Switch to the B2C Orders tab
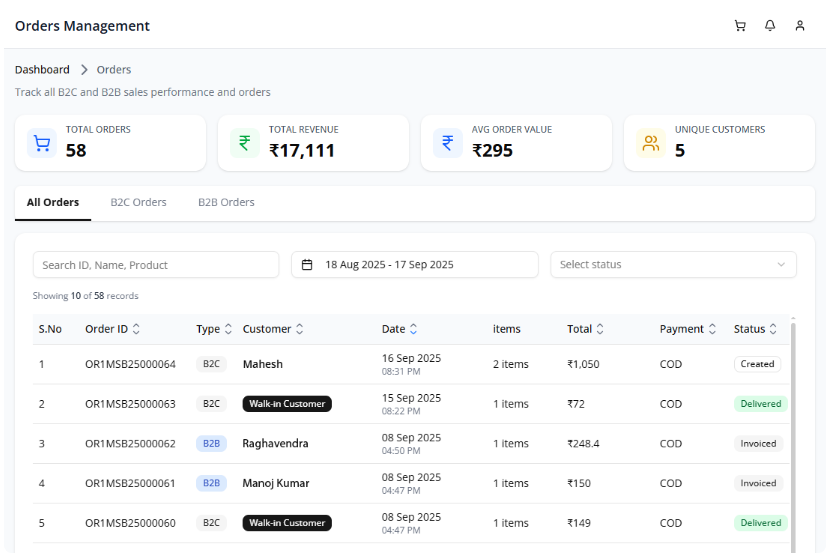829x560 pixels. coord(138,202)
